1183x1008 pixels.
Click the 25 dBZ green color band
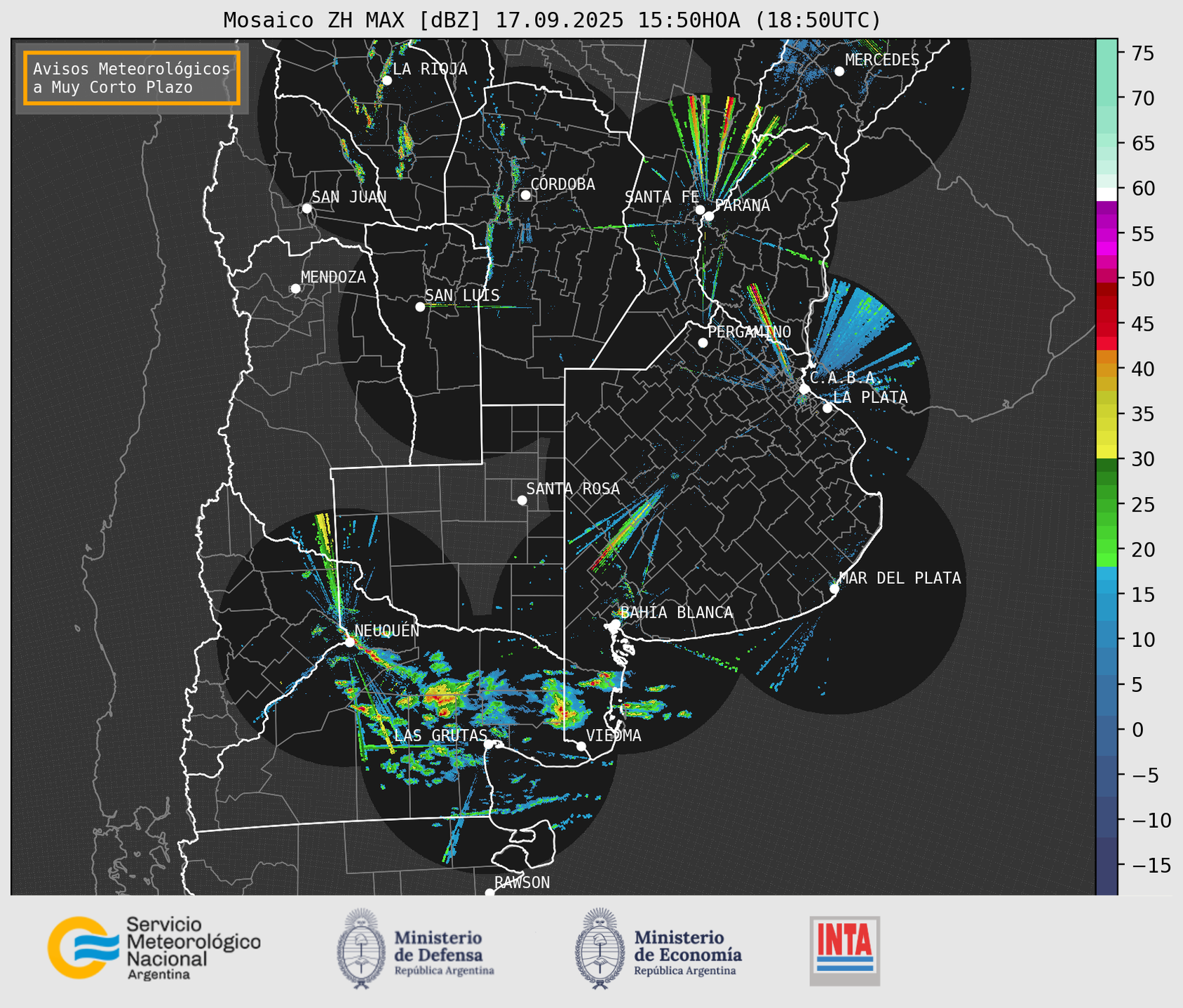click(x=1107, y=504)
